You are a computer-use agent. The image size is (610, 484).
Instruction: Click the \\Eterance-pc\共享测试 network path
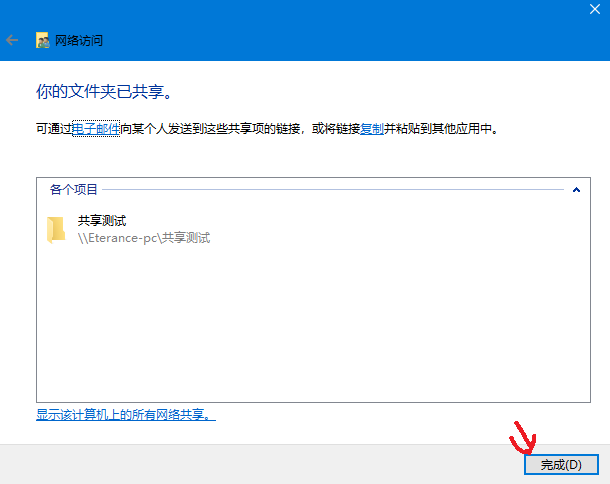[144, 238]
